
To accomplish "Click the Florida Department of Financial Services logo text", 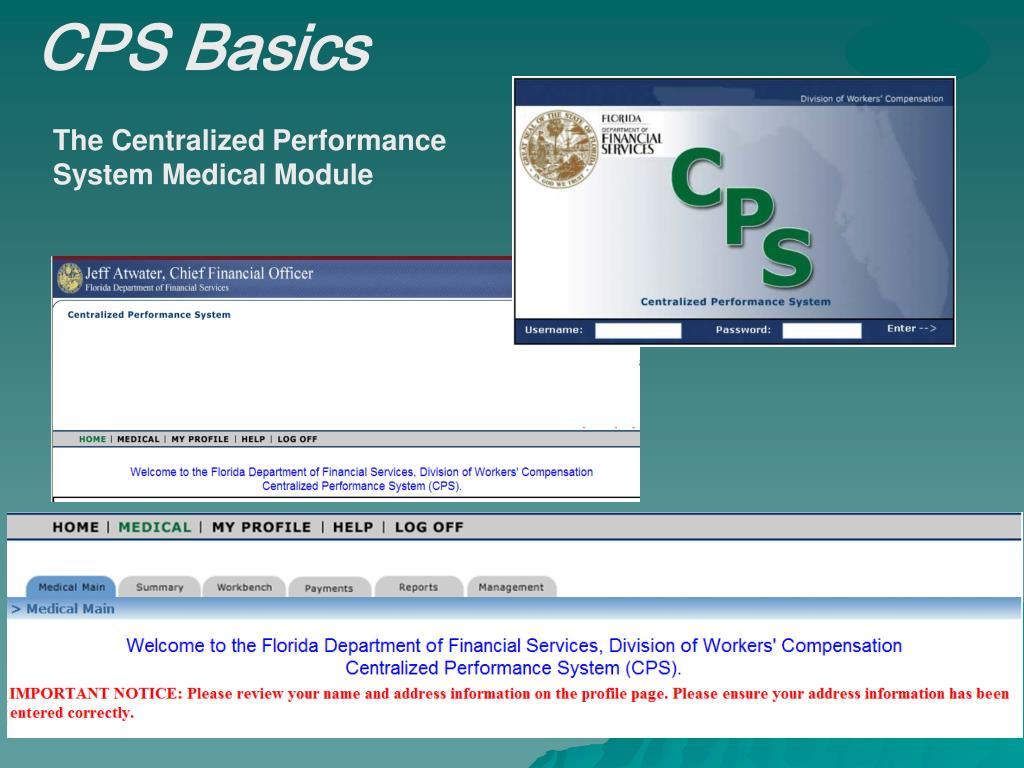I will point(631,135).
